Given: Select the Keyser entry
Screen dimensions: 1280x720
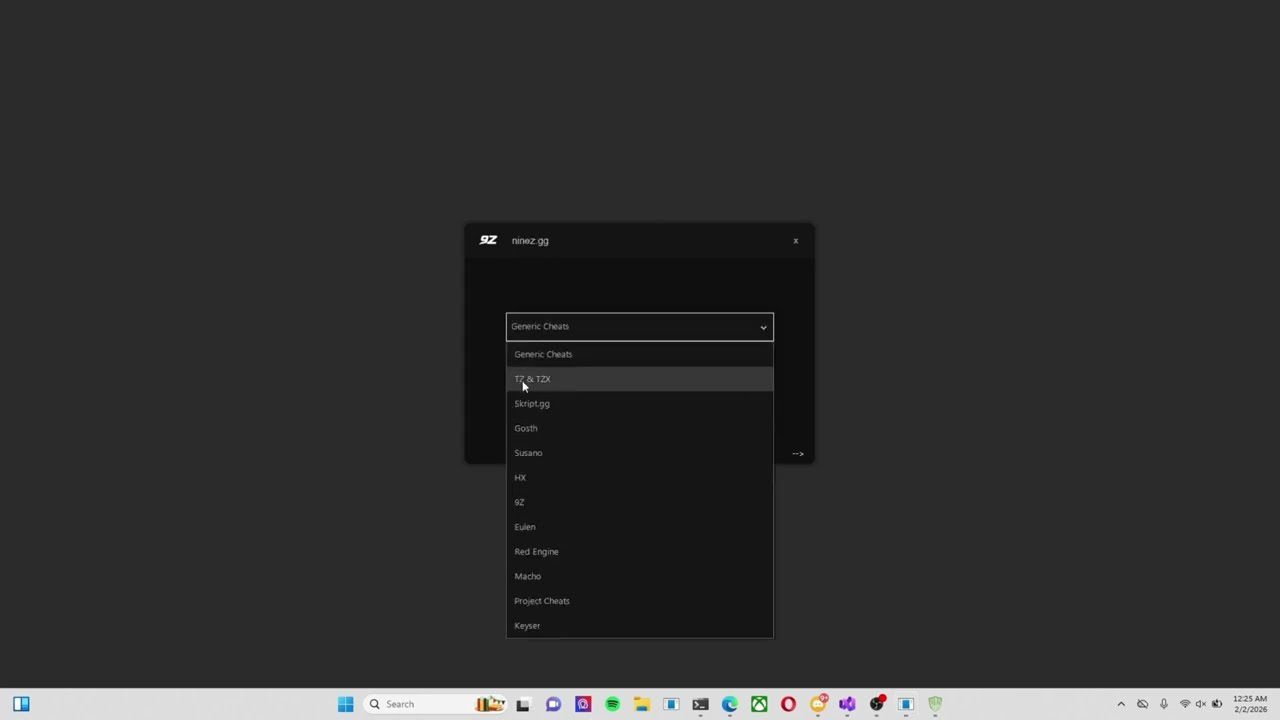Looking at the screenshot, I should pos(640,626).
